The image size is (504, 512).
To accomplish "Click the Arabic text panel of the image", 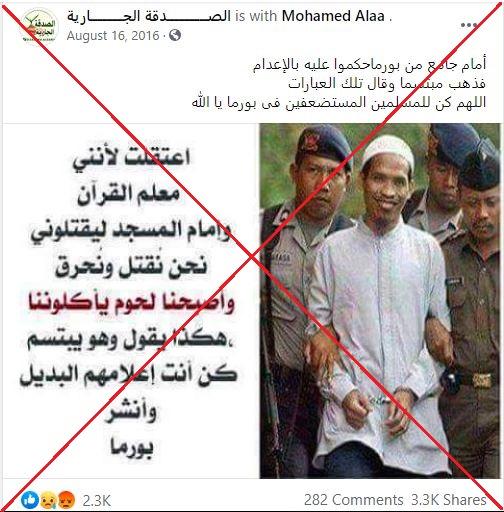I will click(x=130, y=301).
